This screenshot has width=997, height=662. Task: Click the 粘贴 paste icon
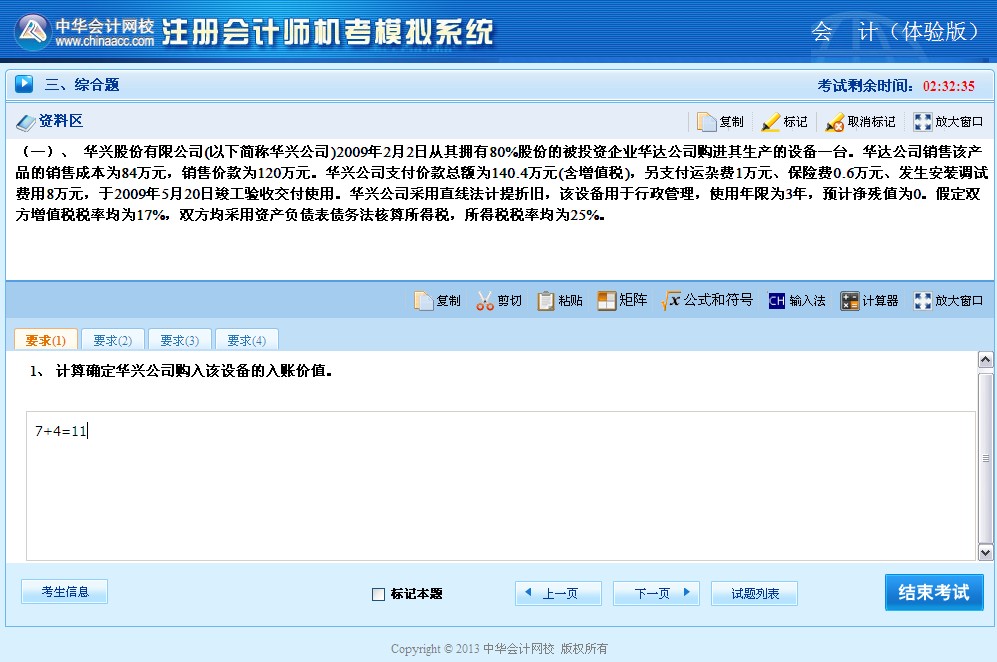click(558, 300)
